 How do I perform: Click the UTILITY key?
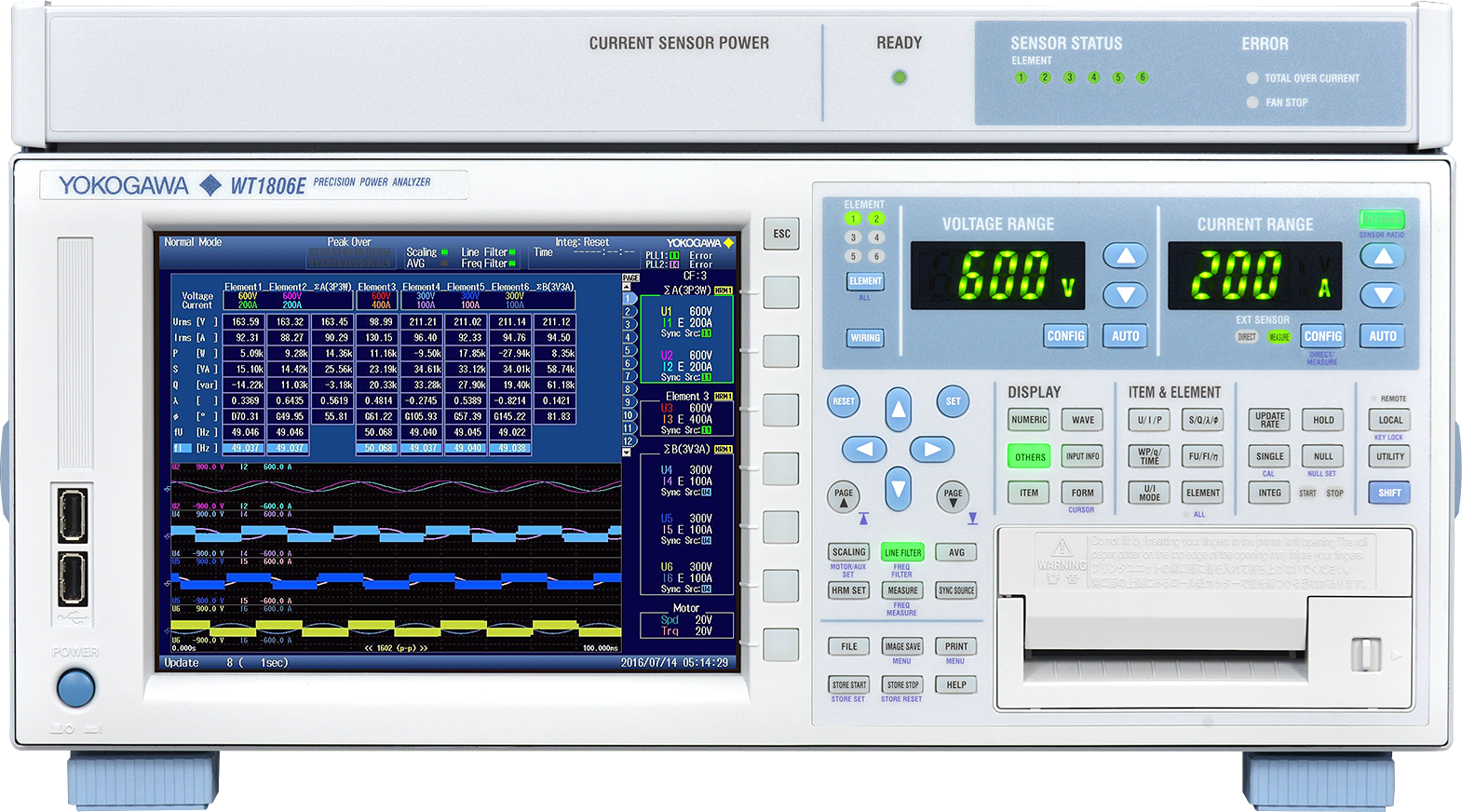1389,456
